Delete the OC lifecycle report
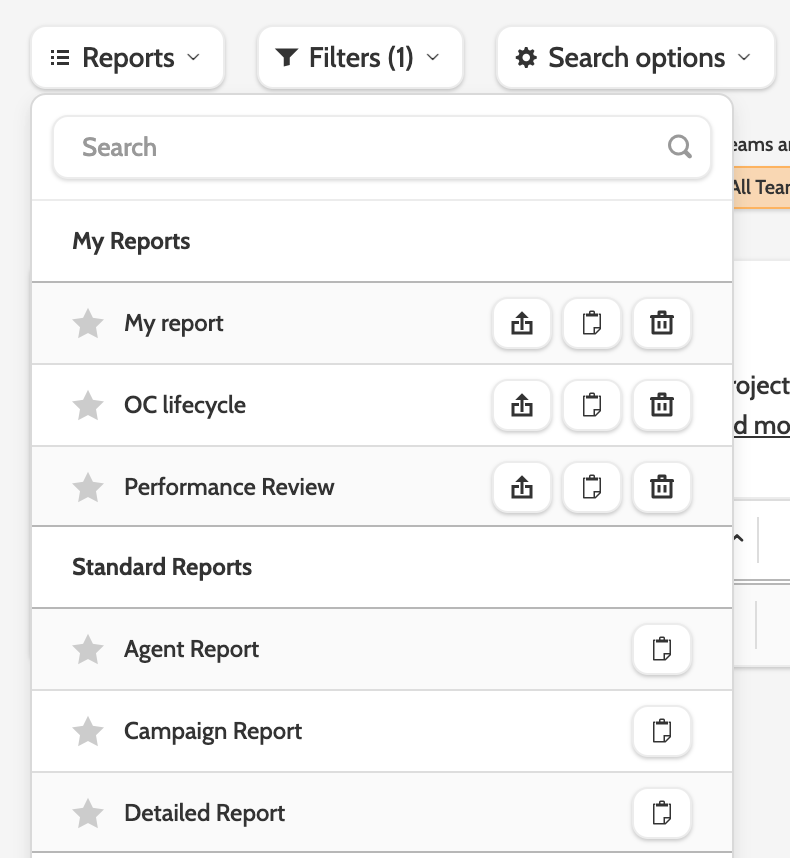The image size is (790, 858). click(x=662, y=405)
